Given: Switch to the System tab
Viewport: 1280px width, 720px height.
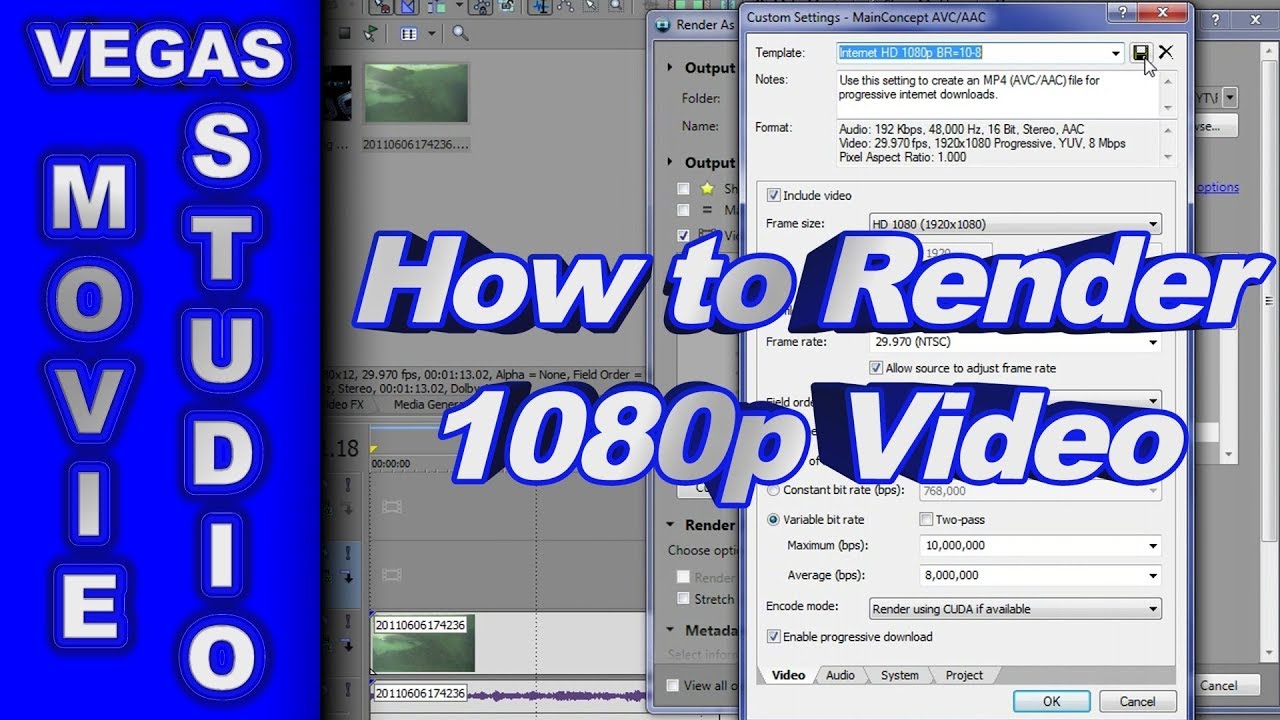Looking at the screenshot, I should pos(899,675).
